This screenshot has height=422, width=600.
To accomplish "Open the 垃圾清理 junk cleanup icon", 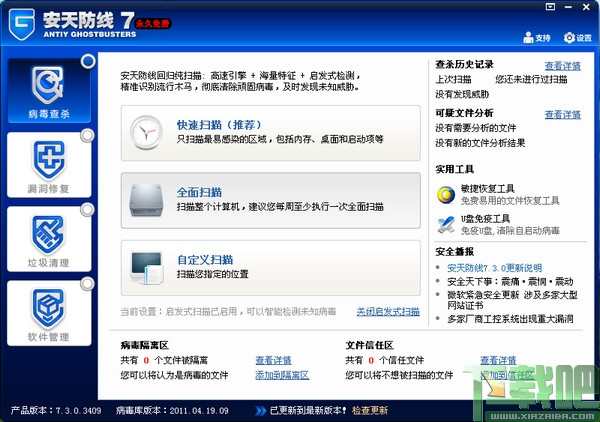I will tap(48, 234).
